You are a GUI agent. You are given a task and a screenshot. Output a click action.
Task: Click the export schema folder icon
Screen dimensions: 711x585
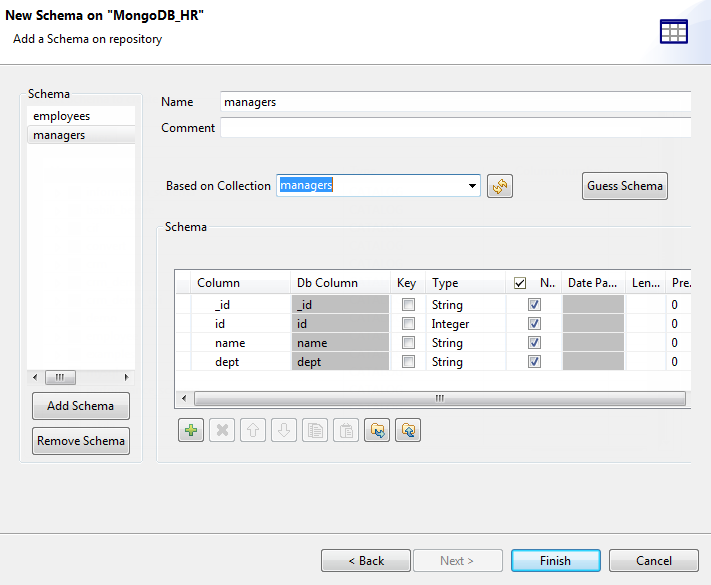point(408,430)
